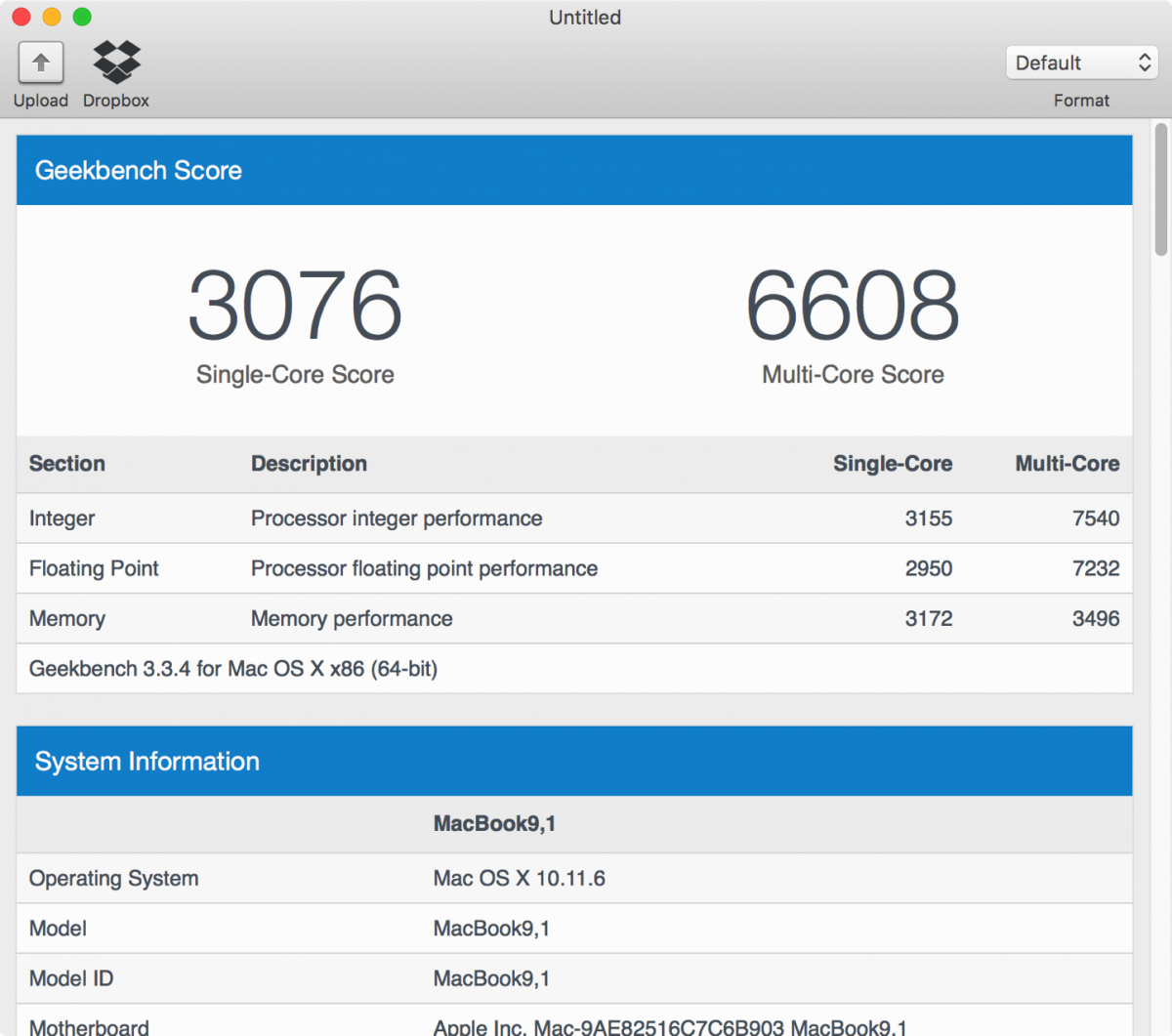Click the Geekbench 3.3.4 version text
The width and height of the screenshot is (1172, 1036).
[233, 669]
